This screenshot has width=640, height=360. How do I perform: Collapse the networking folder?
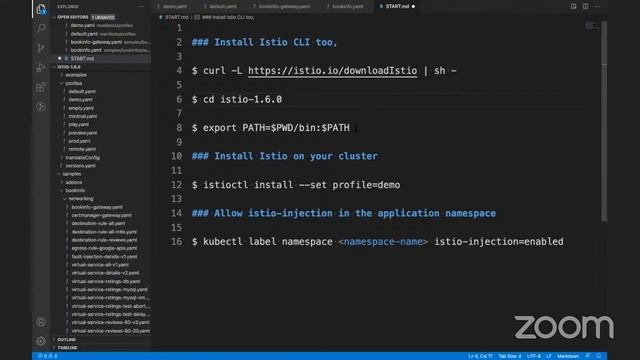point(80,199)
